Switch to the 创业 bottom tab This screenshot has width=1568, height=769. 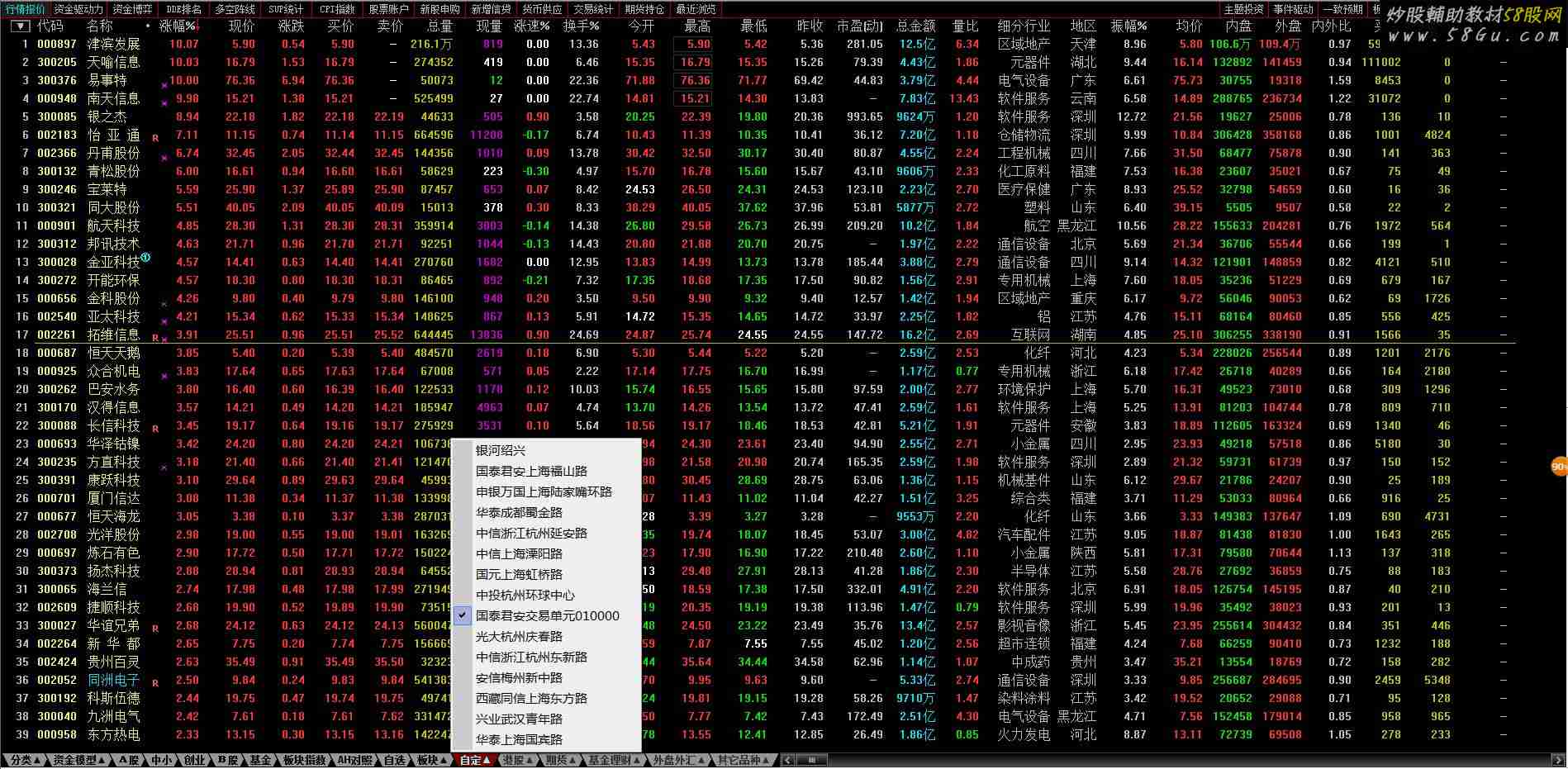195,760
